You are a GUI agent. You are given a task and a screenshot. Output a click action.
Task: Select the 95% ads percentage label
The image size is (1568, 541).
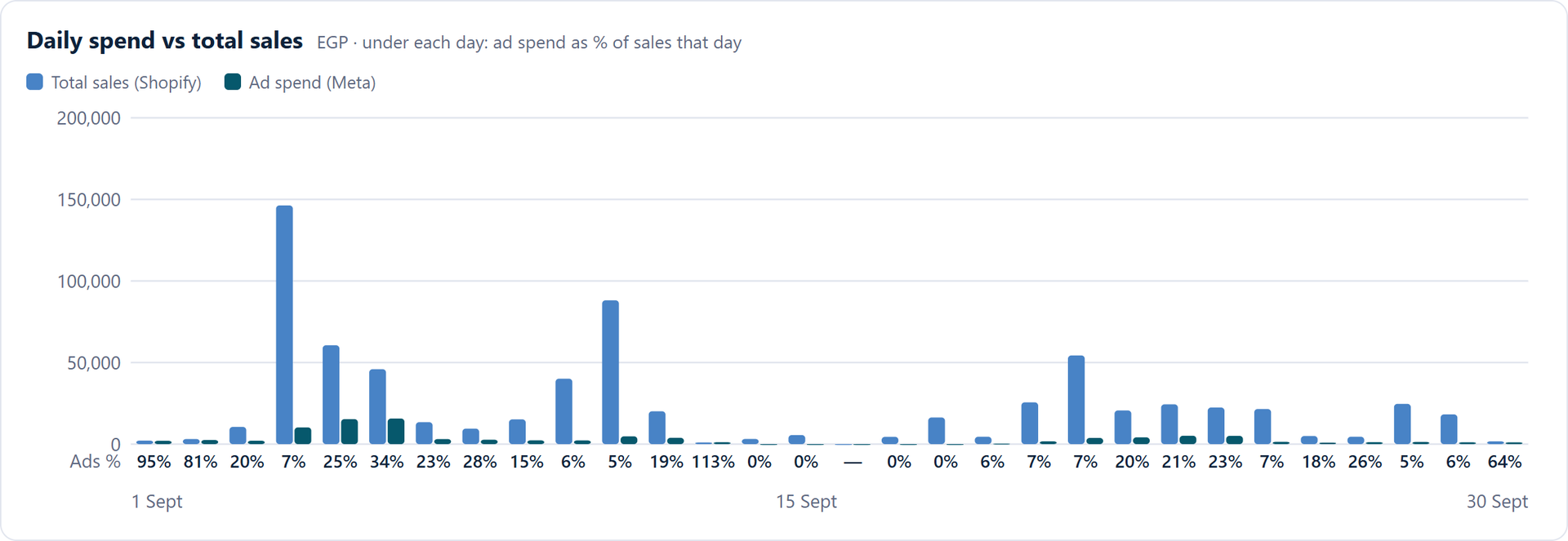[x=154, y=462]
